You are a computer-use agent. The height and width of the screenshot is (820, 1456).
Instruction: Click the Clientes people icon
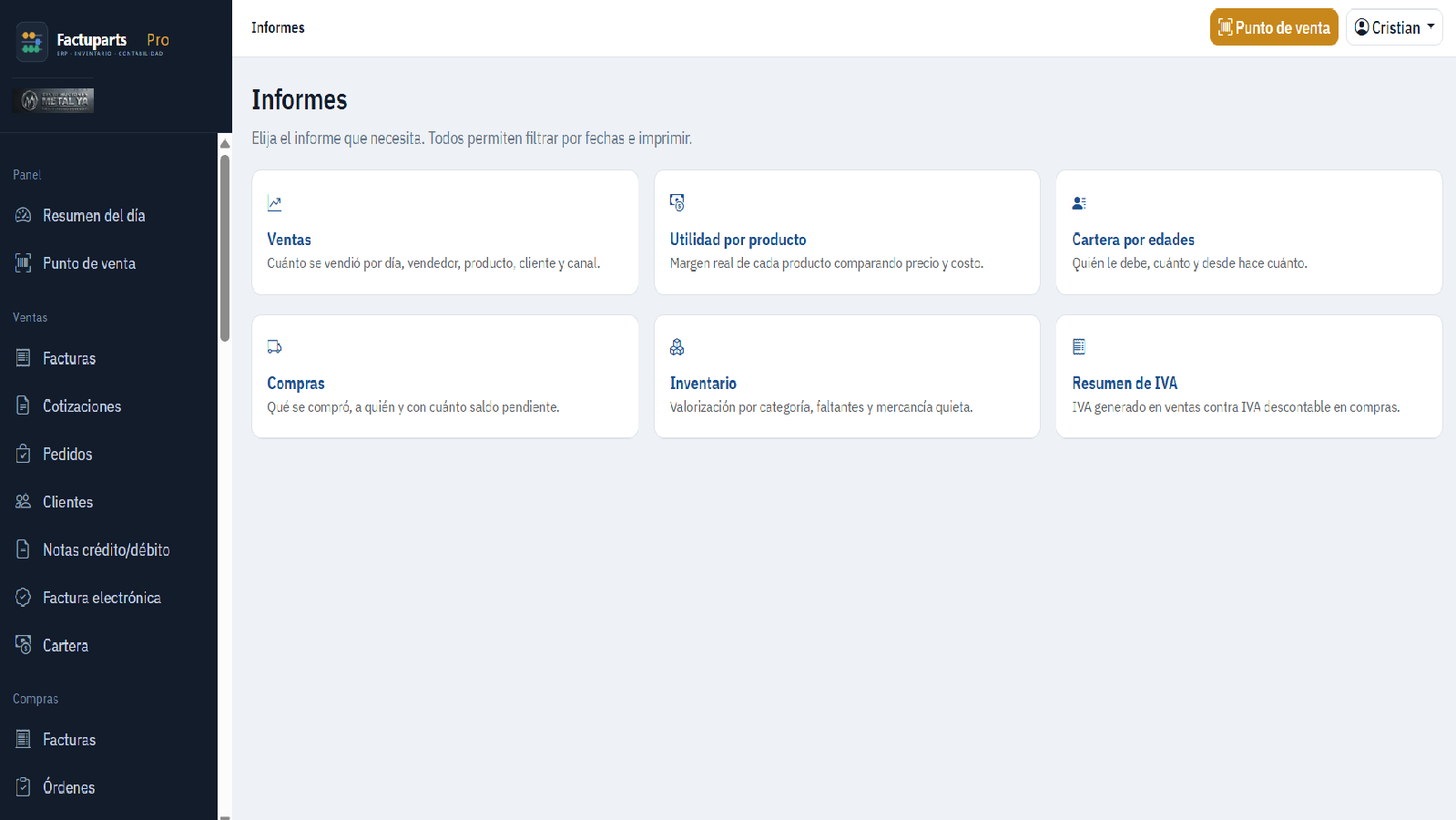(x=24, y=501)
